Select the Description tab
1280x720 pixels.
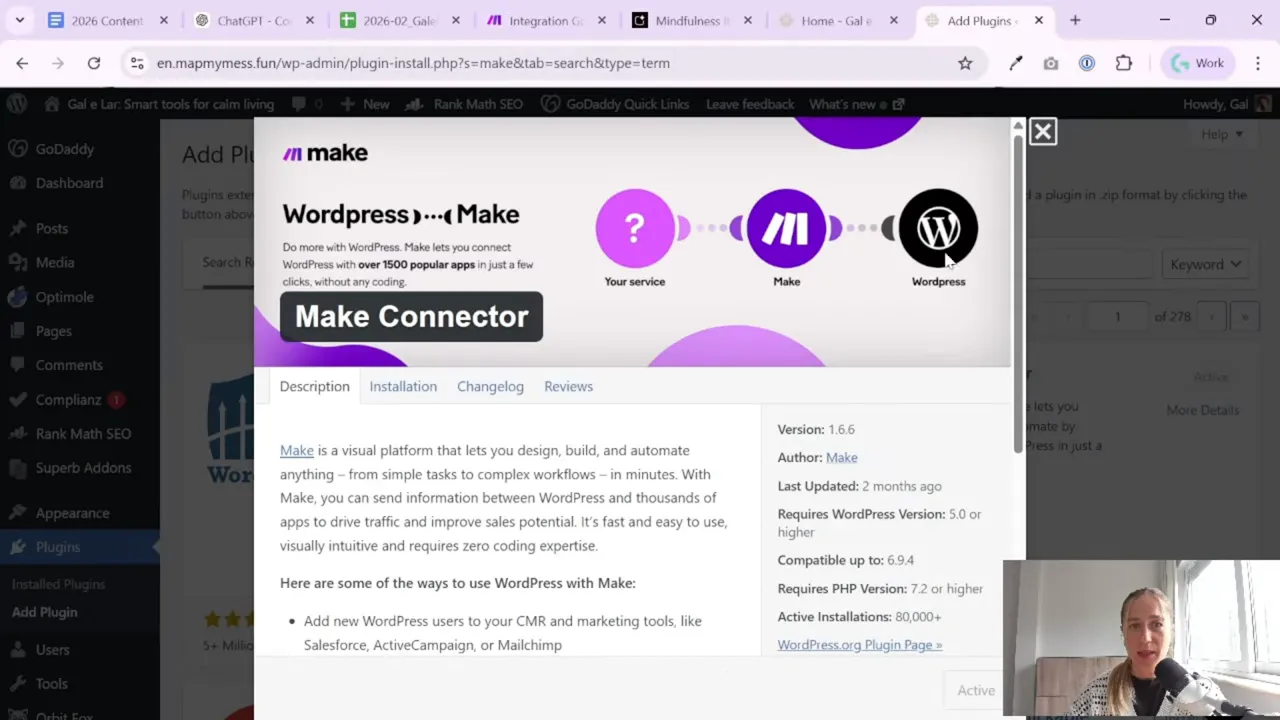[x=314, y=386]
